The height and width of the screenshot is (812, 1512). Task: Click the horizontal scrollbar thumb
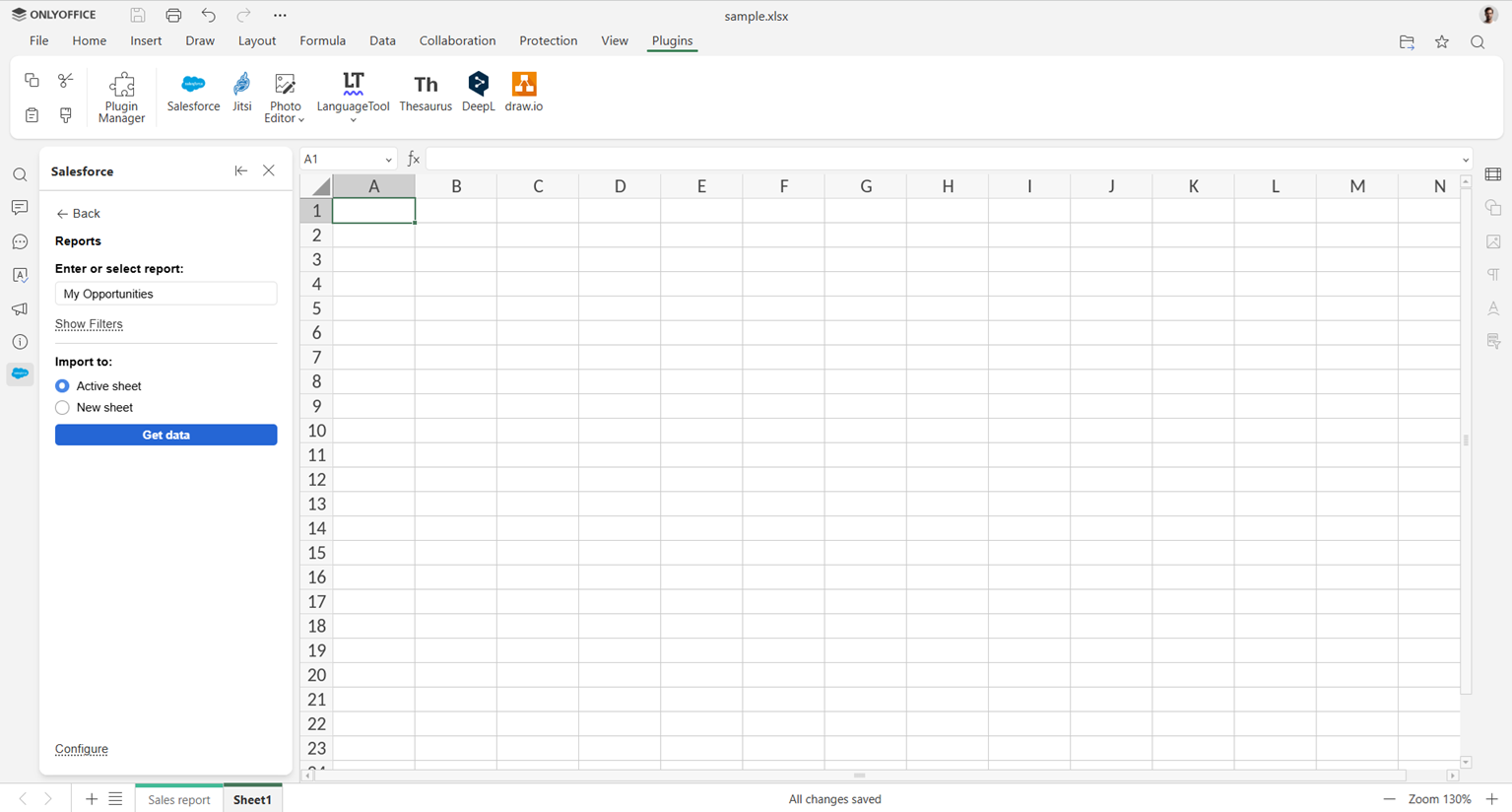tap(859, 776)
